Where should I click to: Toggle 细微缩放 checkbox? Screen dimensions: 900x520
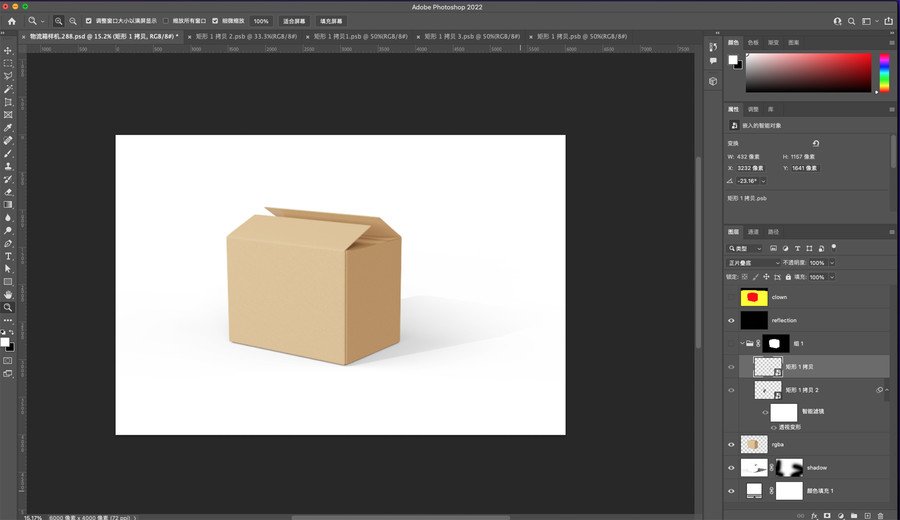(215, 21)
